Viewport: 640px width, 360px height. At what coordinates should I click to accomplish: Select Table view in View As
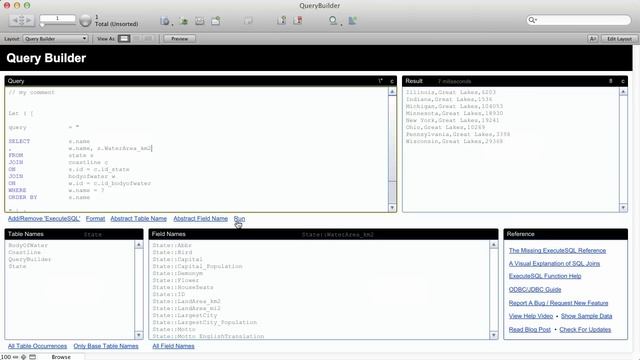coord(148,39)
